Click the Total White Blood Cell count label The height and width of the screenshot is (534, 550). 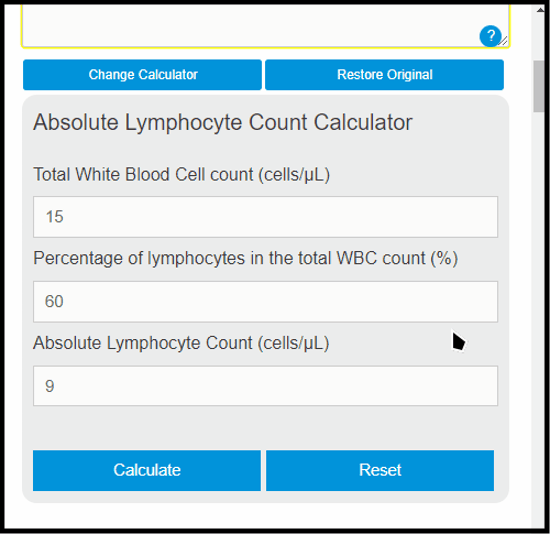pyautogui.click(x=182, y=174)
